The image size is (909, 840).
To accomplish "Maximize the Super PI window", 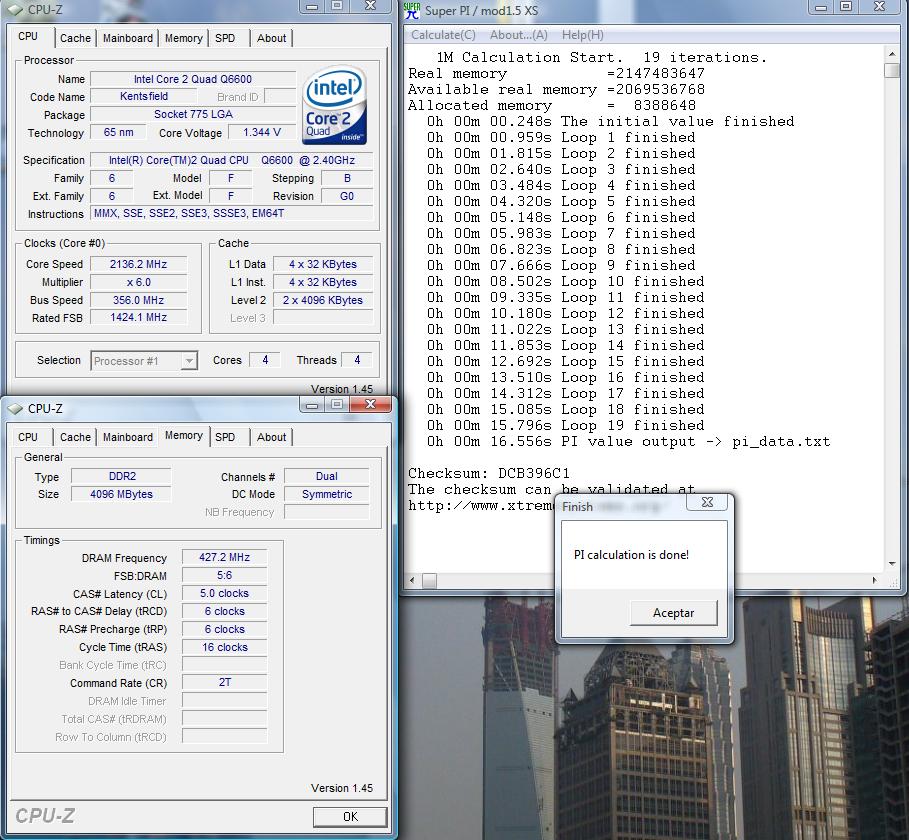I will coord(846,6).
